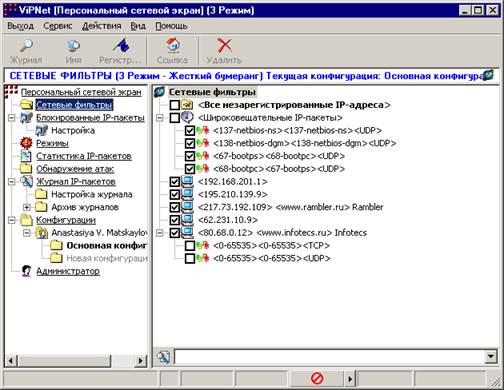Toggle checkbox for Все незарегистрированные IP-адреса
The height and width of the screenshot is (390, 504).
click(x=175, y=105)
